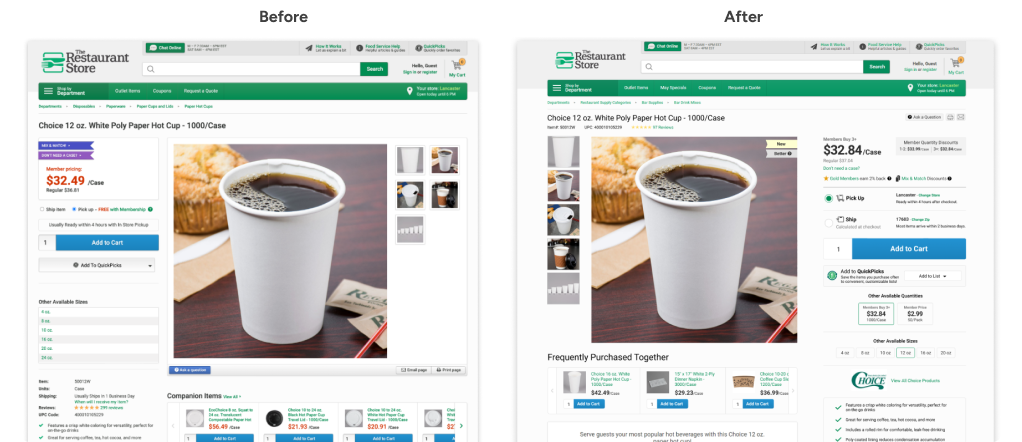Select the Pick Up radio in After page

pyautogui.click(x=828, y=198)
